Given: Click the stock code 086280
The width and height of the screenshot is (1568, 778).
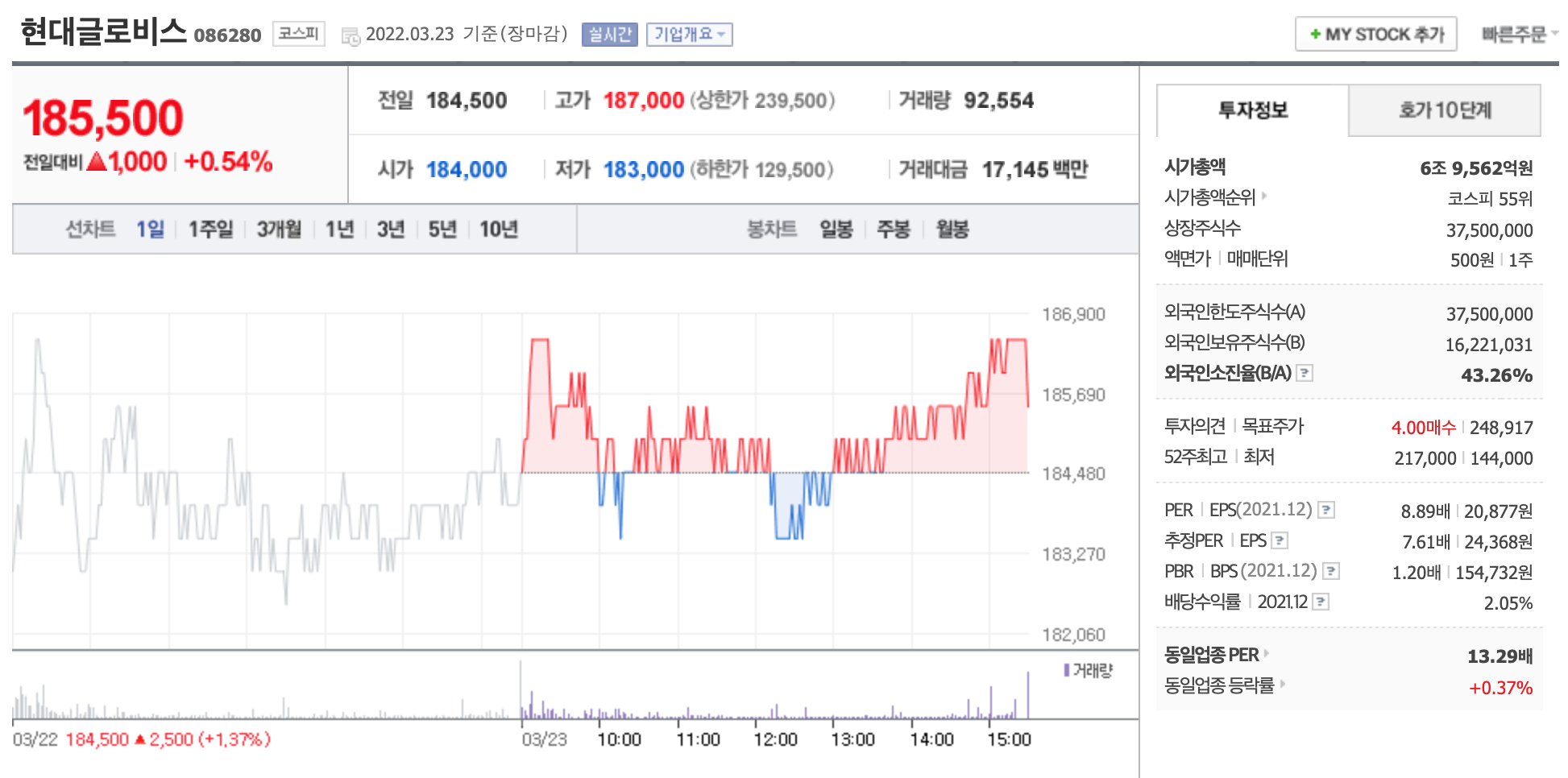Looking at the screenshot, I should click(228, 35).
